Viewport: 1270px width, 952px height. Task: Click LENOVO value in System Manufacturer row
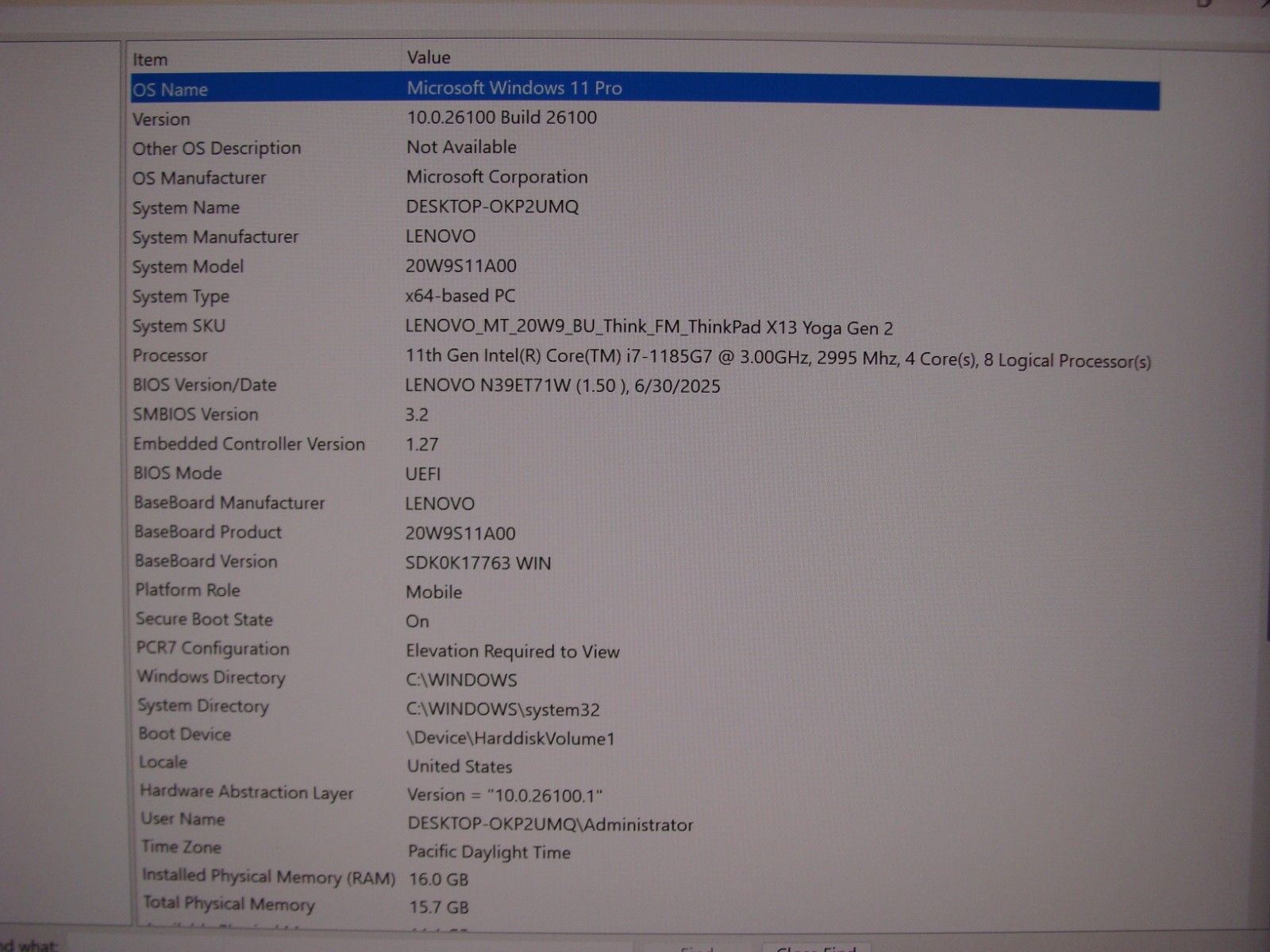pyautogui.click(x=441, y=236)
